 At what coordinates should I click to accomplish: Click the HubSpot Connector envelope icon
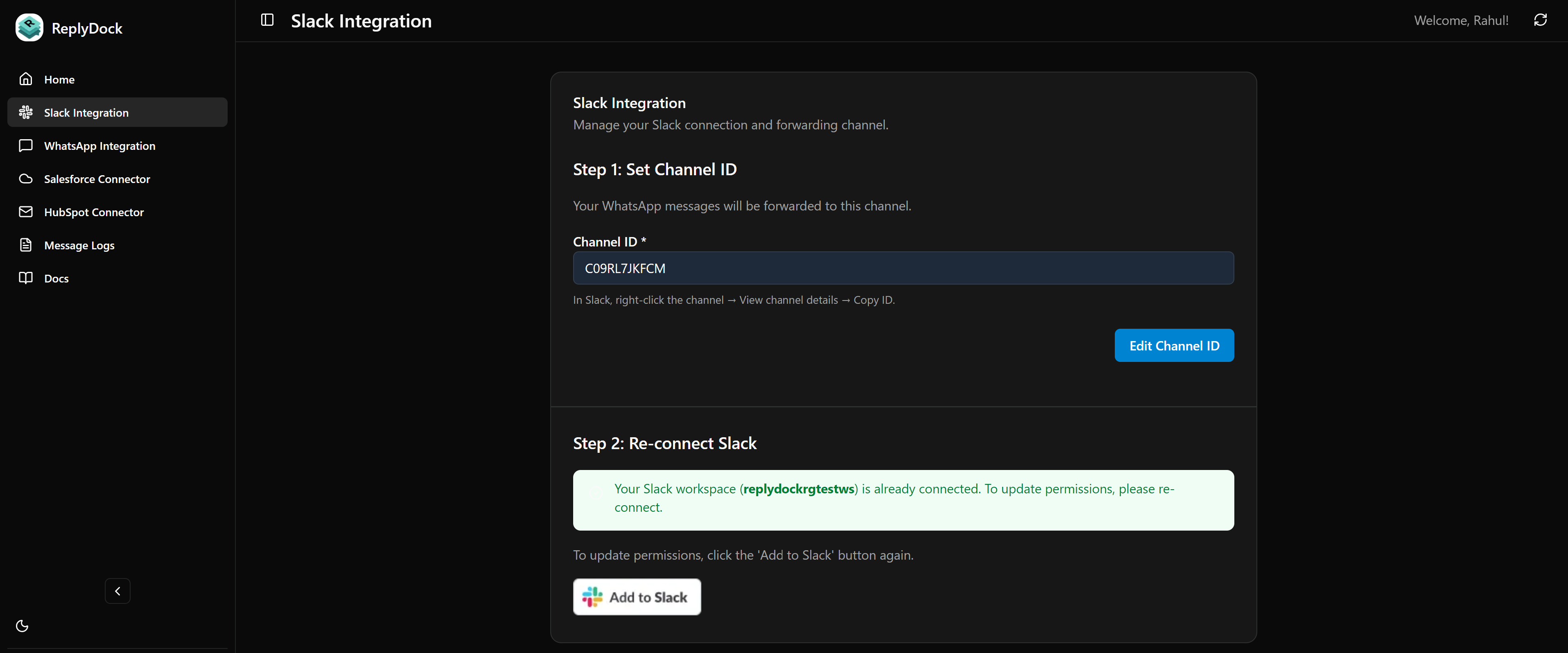(25, 212)
